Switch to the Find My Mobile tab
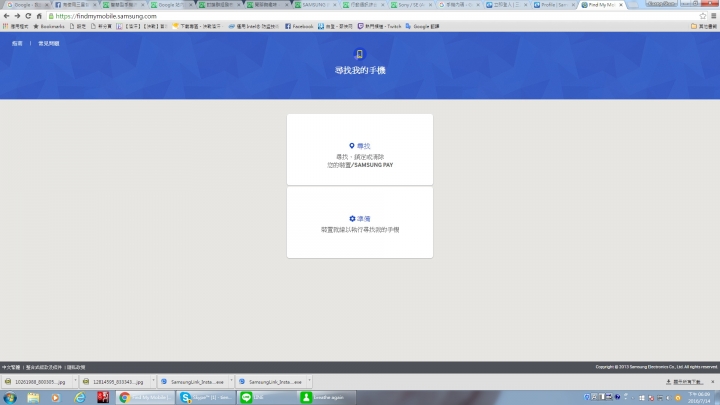Image resolution: width=720 pixels, height=405 pixels. (x=602, y=5)
